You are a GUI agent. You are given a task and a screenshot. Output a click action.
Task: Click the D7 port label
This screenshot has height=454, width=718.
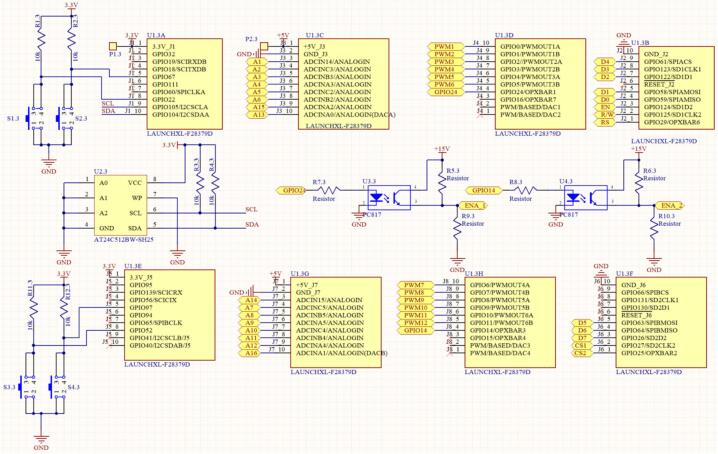tap(582, 338)
